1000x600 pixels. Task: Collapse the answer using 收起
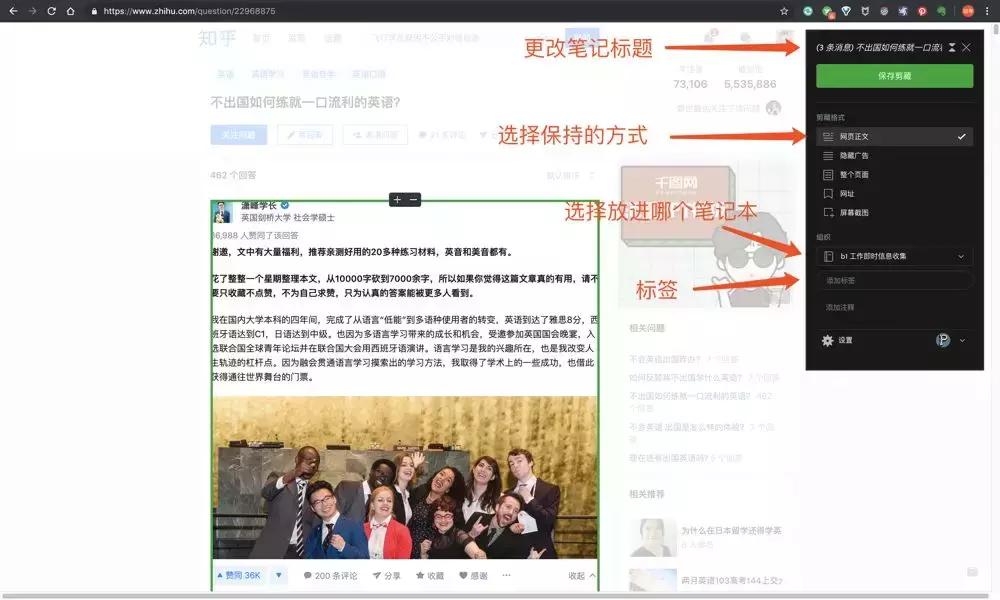[x=577, y=577]
